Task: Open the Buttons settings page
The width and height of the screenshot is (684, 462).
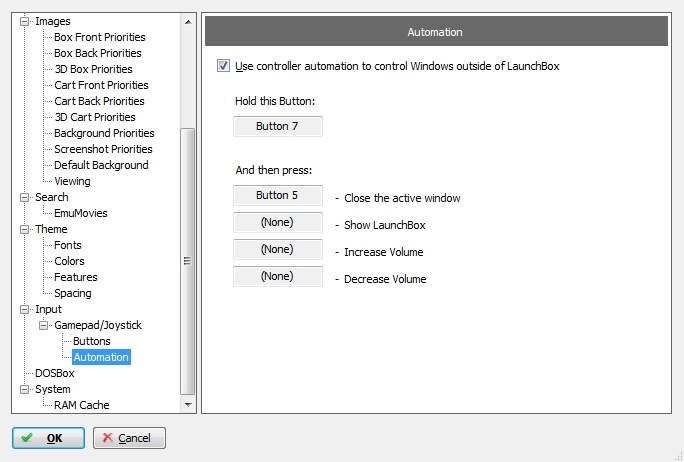Action: pyautogui.click(x=92, y=341)
